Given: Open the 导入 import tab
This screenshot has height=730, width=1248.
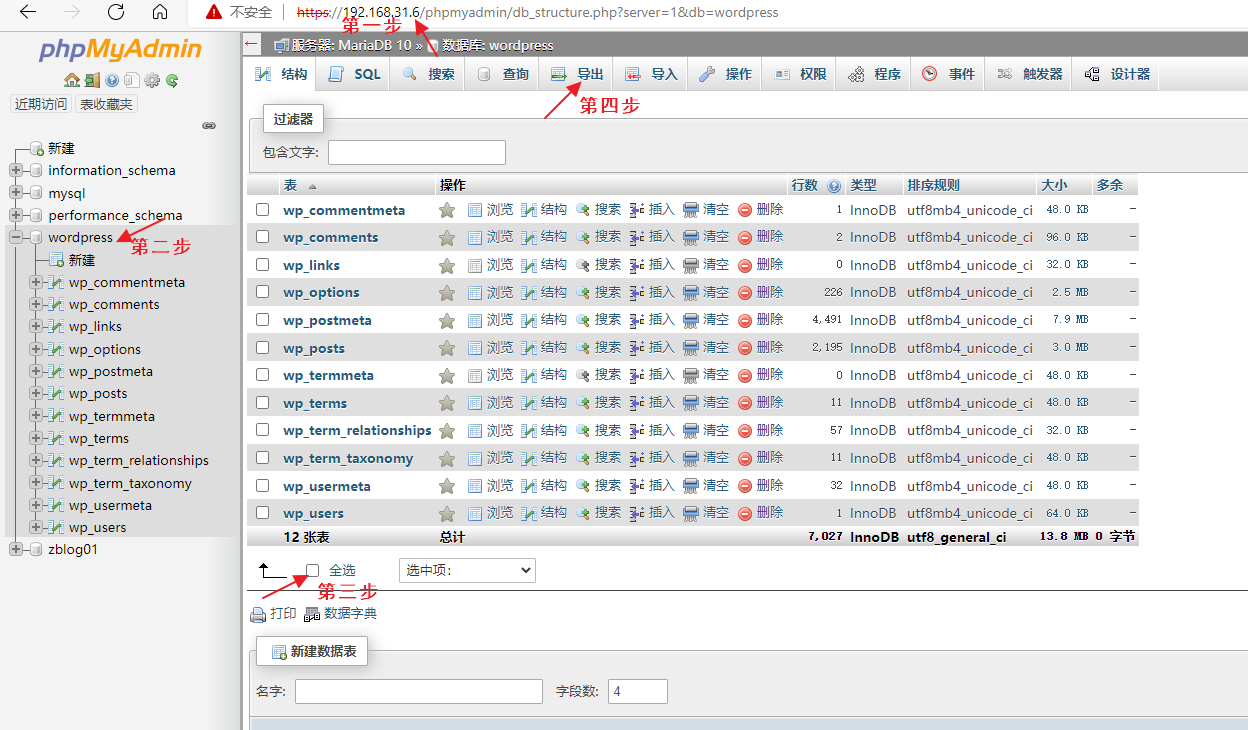Looking at the screenshot, I should [x=651, y=74].
